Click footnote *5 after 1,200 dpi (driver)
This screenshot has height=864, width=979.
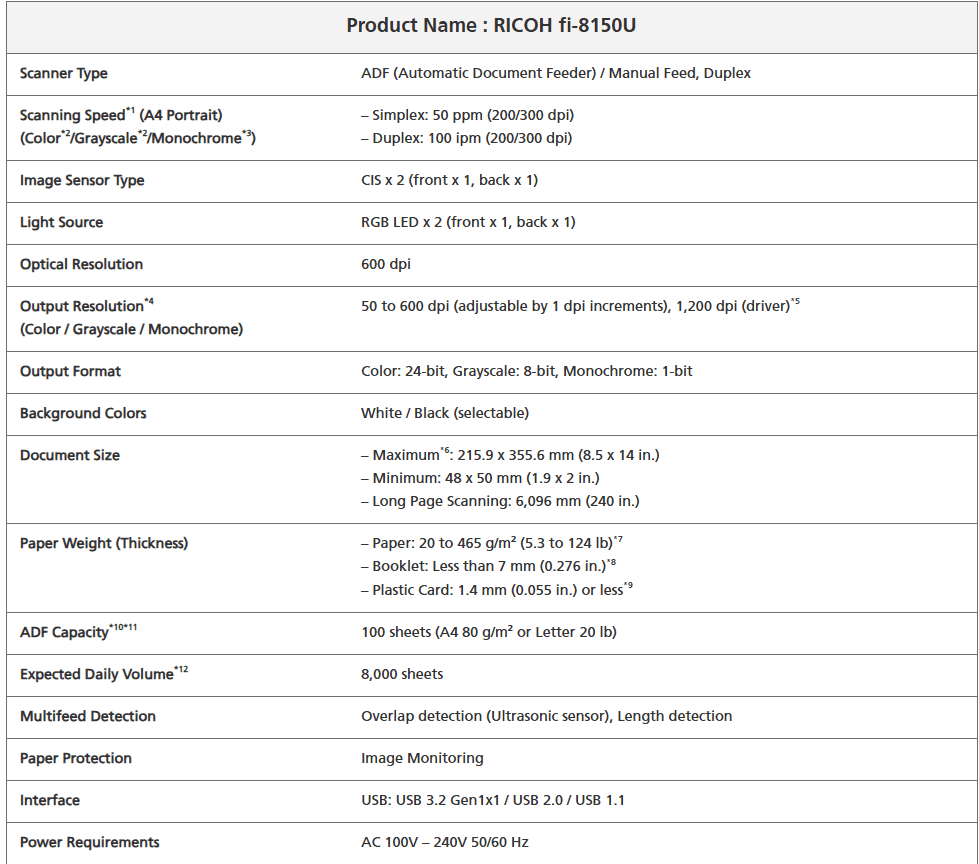(795, 300)
